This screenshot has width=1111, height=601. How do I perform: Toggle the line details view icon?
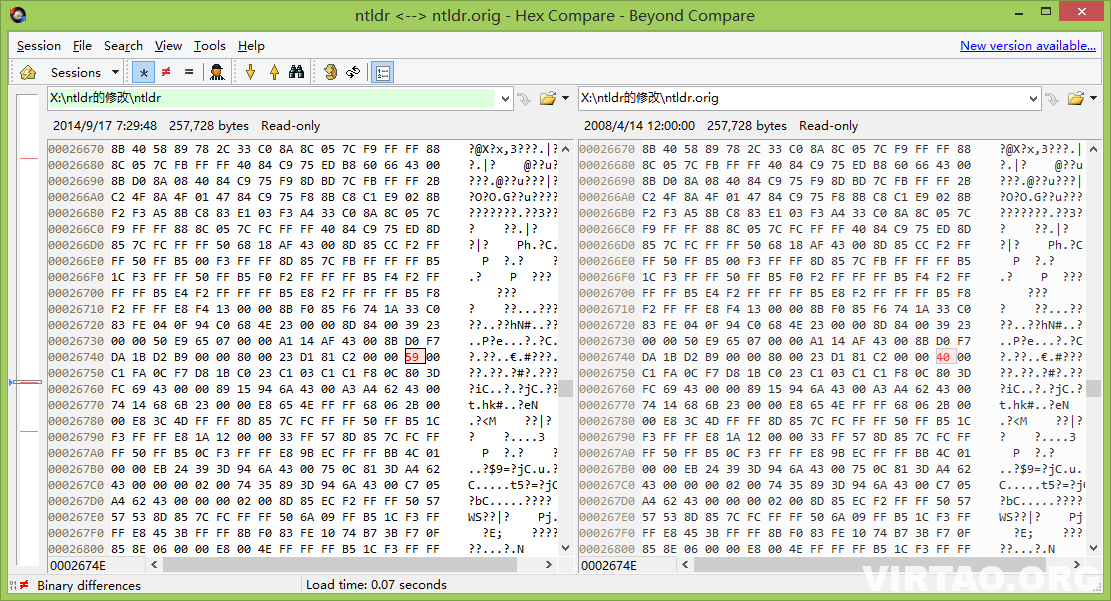pos(383,72)
